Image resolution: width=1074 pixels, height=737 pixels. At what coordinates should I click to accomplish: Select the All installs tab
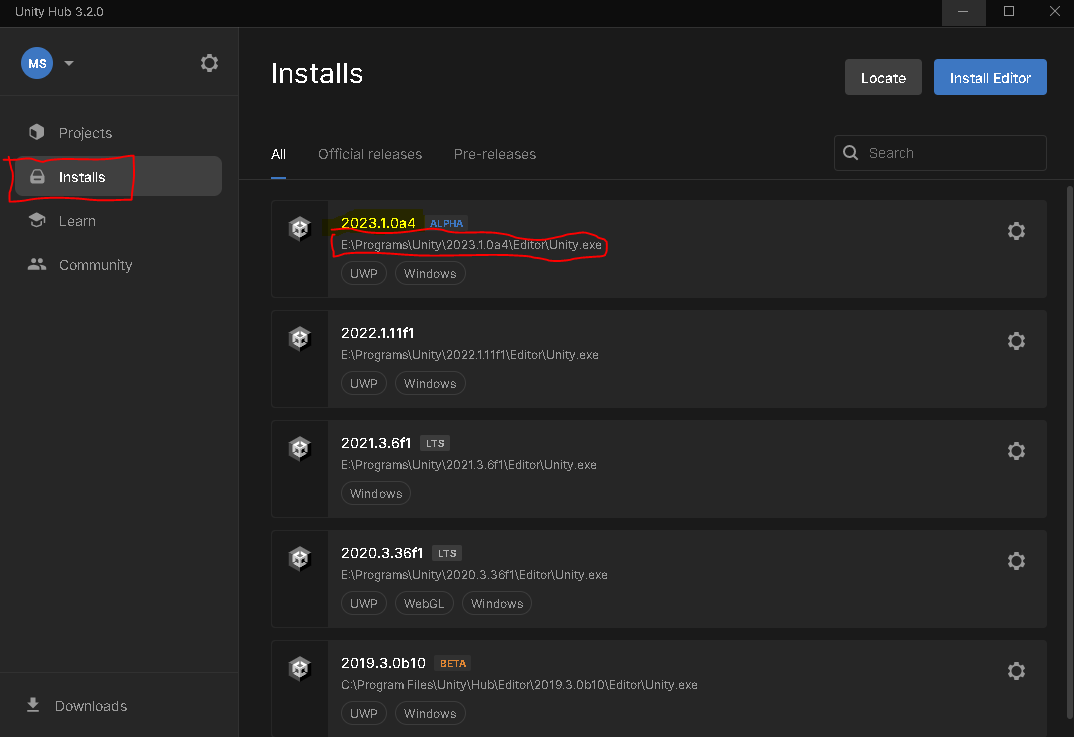click(278, 154)
